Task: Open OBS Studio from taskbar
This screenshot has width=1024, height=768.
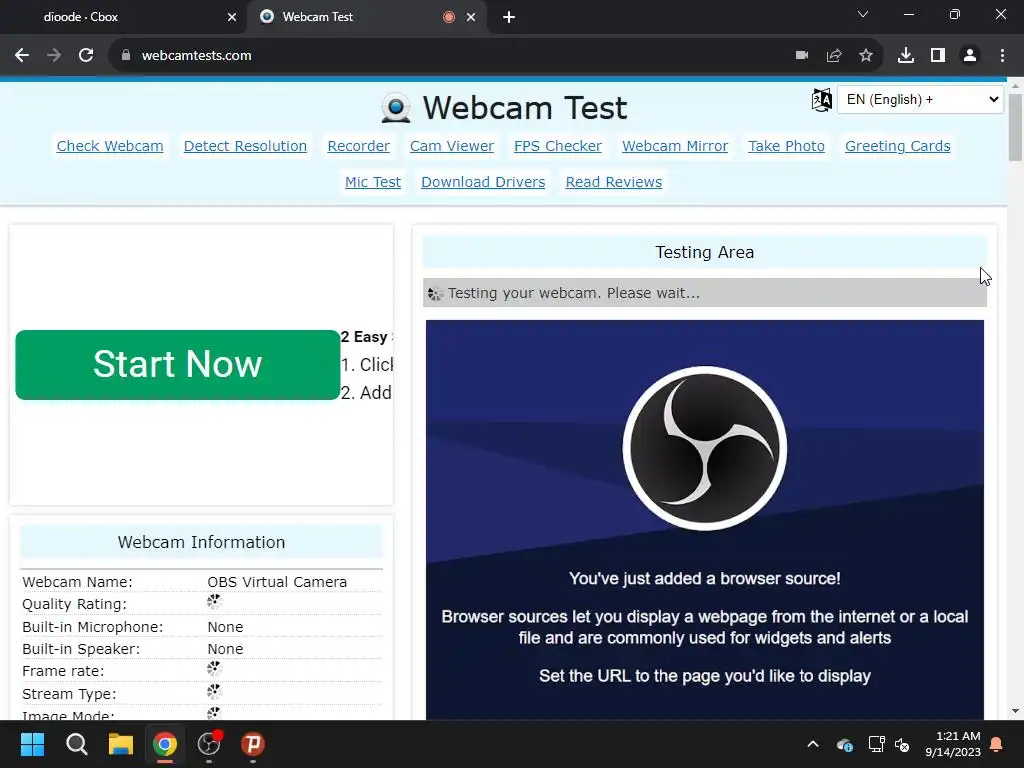Action: coord(209,744)
